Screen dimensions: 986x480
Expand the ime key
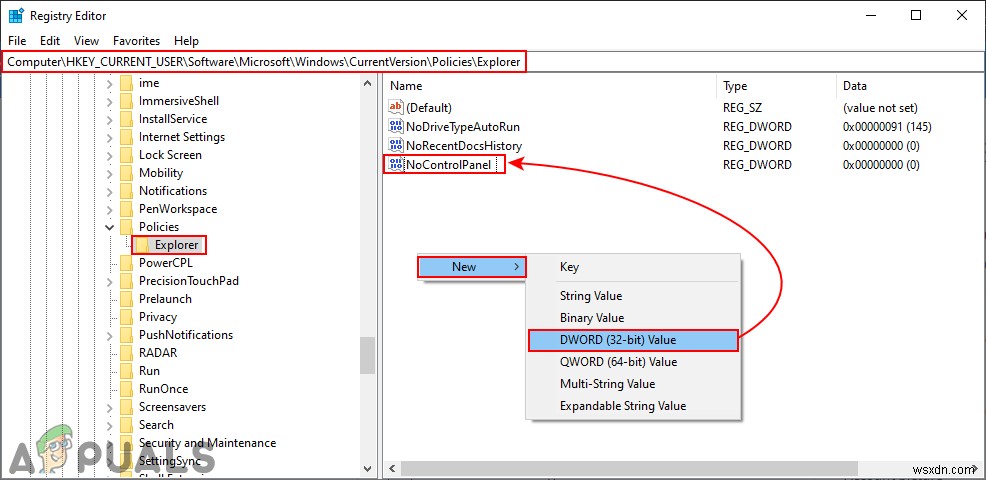point(110,83)
